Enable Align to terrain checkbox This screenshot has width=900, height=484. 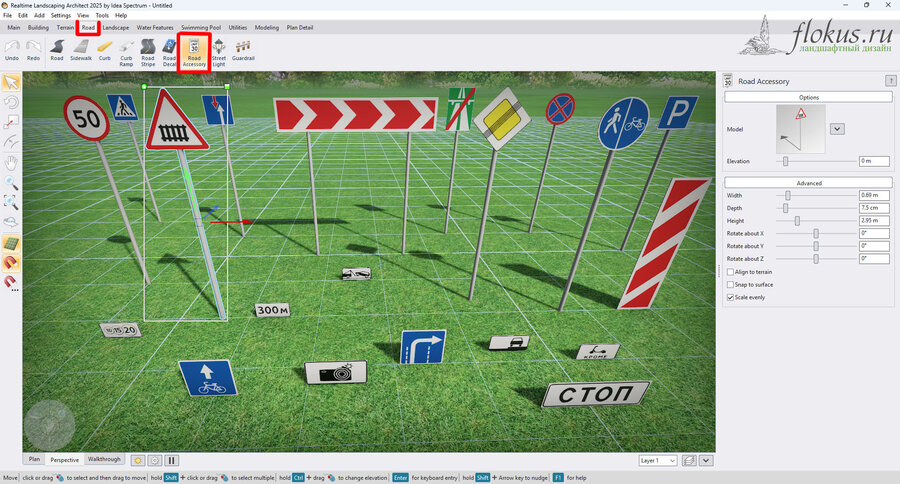click(x=730, y=272)
